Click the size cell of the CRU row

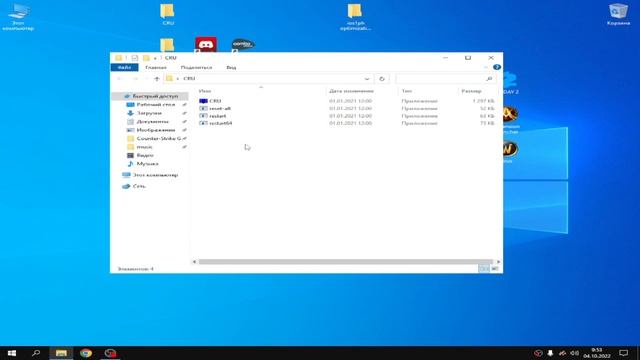[483, 101]
